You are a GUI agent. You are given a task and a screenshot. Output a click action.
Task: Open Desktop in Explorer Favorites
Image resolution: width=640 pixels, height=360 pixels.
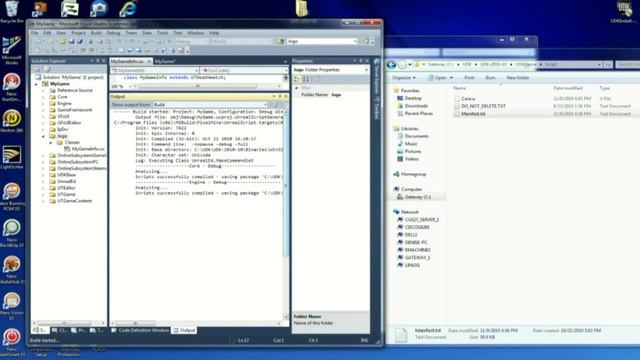pos(413,98)
